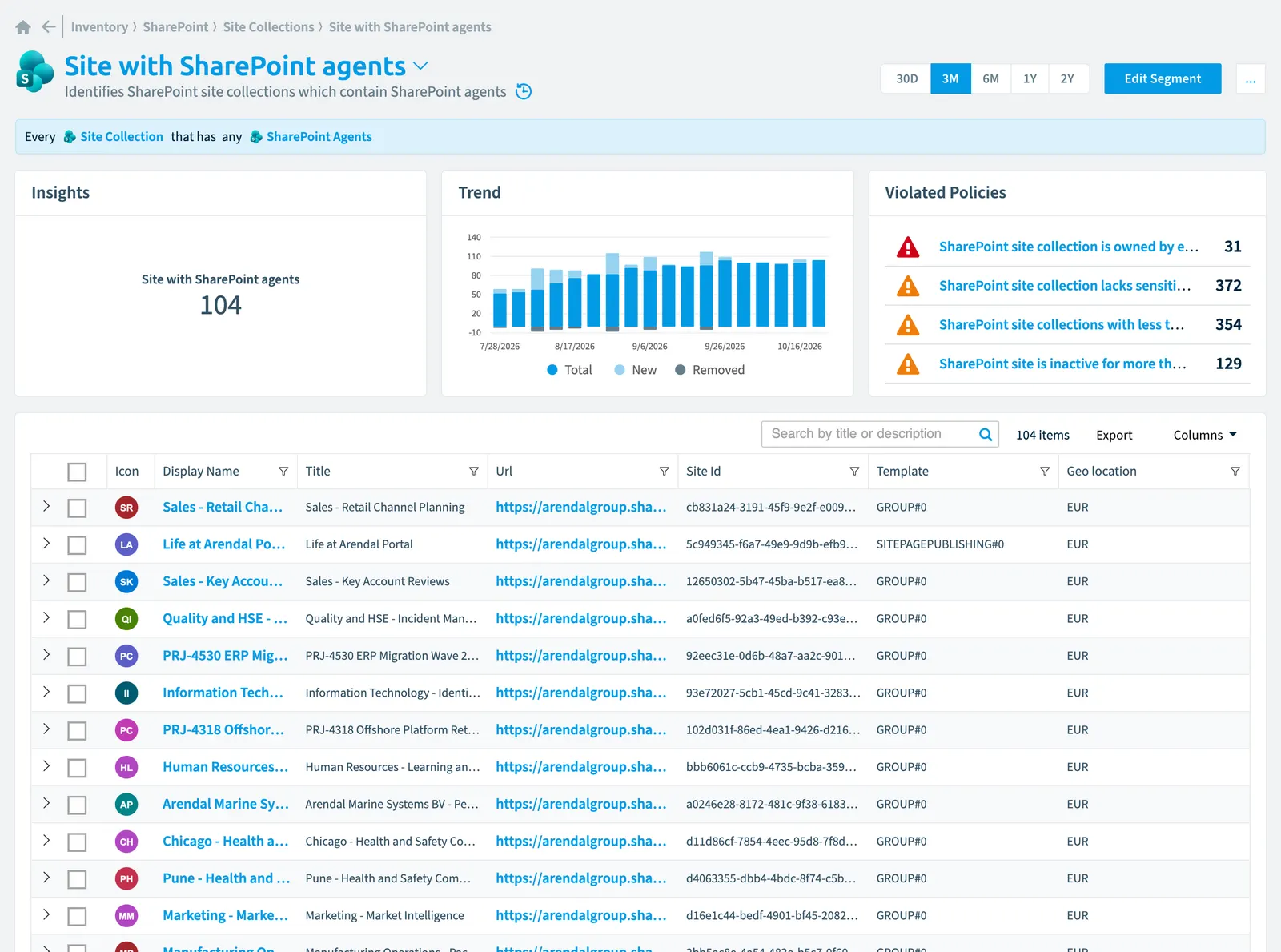Check the Quality and HSE row checkbox
This screenshot has width=1281, height=952.
[x=77, y=620]
